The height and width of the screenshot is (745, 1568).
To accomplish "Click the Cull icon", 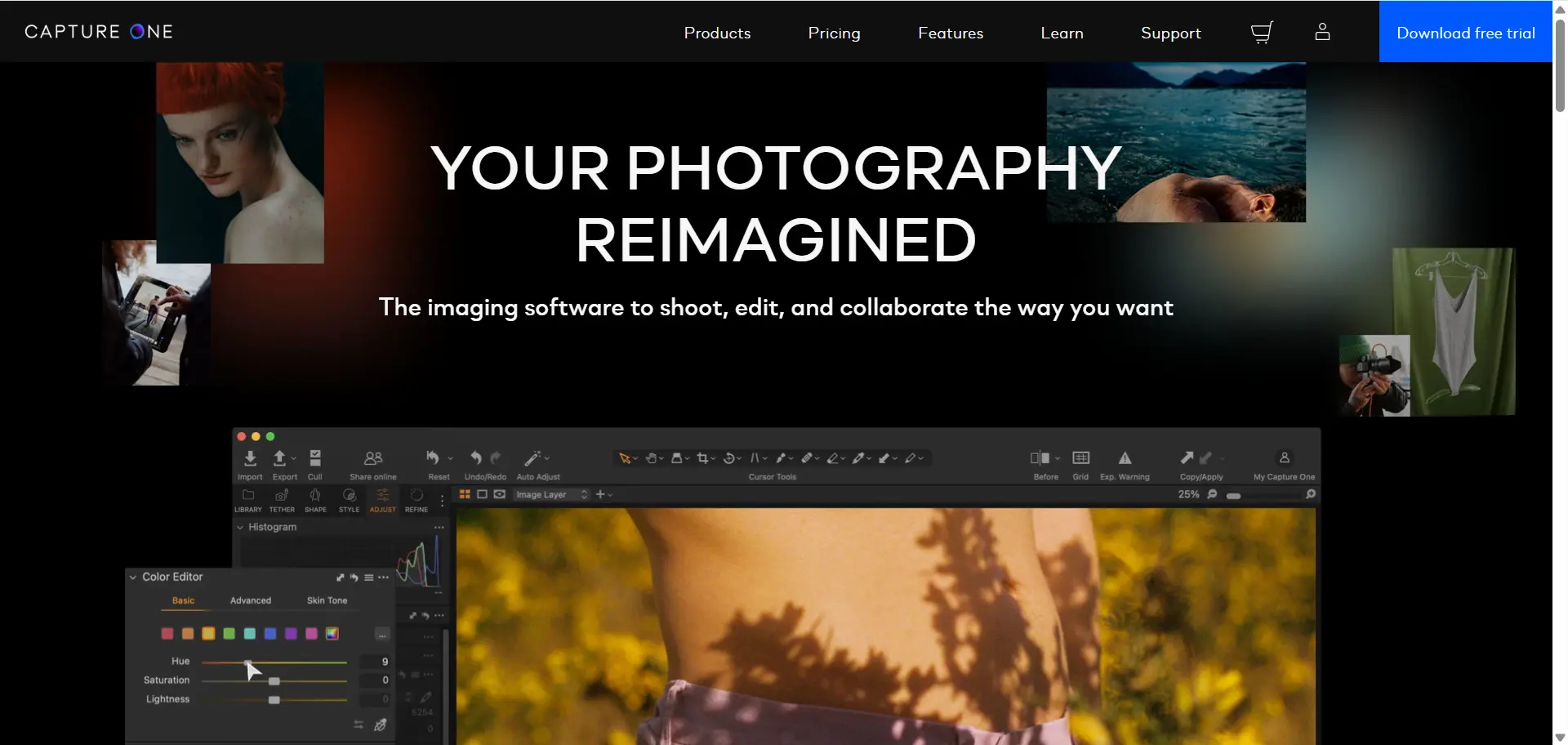I will click(315, 458).
